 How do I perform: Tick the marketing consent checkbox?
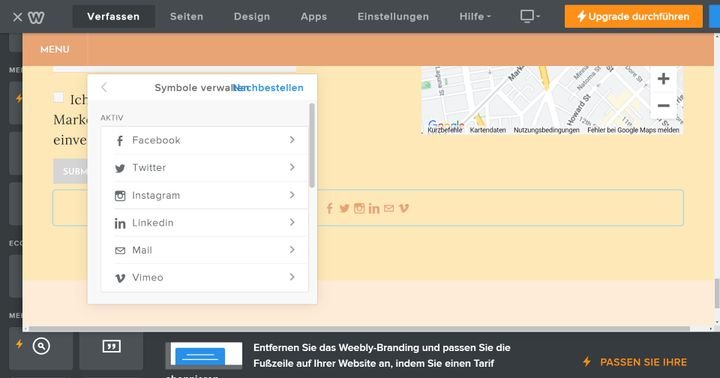click(x=58, y=97)
